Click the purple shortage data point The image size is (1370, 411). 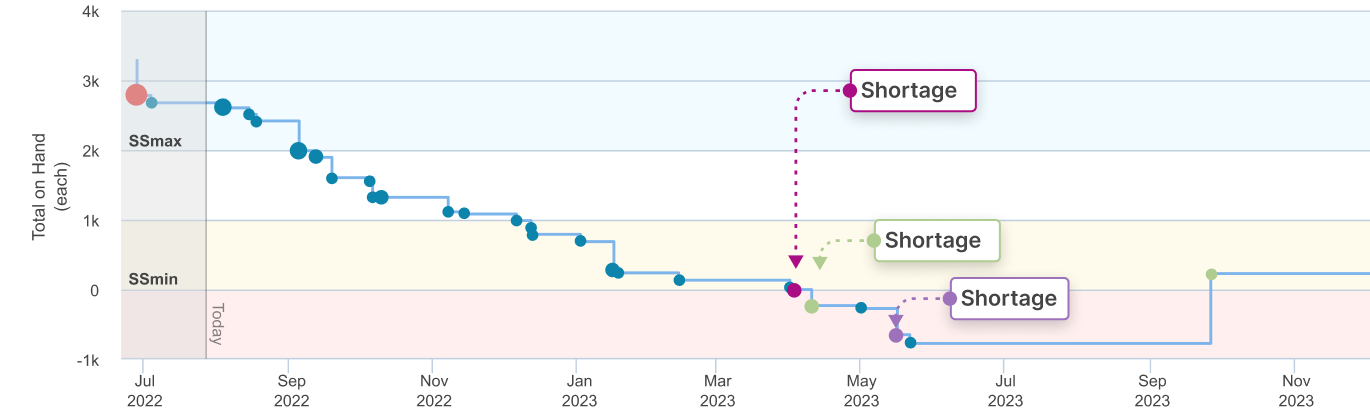click(x=896, y=335)
